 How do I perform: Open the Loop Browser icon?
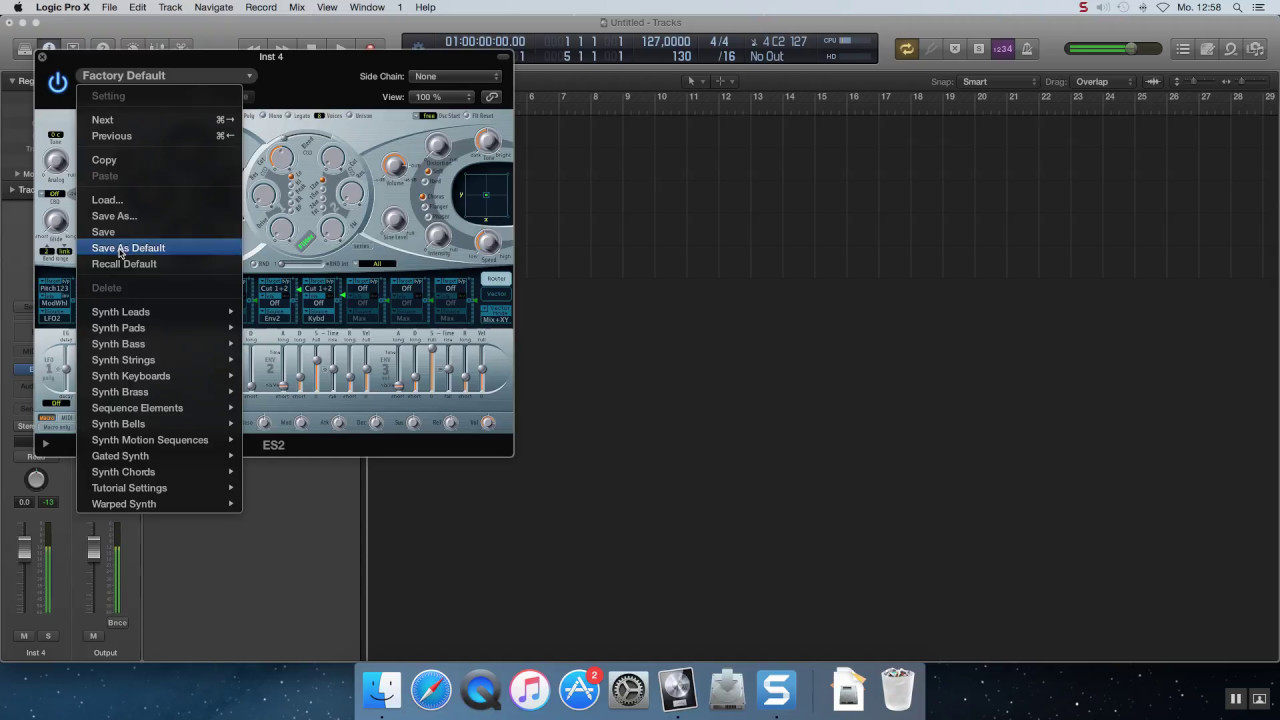1231,49
